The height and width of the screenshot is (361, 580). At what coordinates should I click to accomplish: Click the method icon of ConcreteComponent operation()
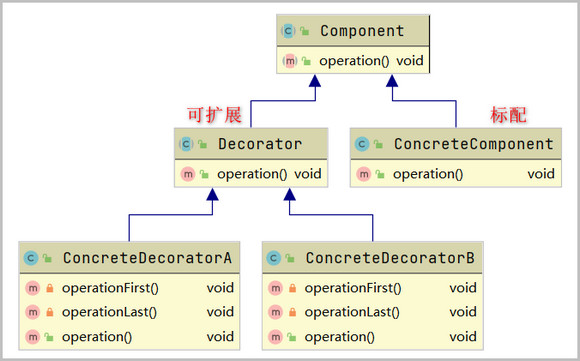click(364, 174)
